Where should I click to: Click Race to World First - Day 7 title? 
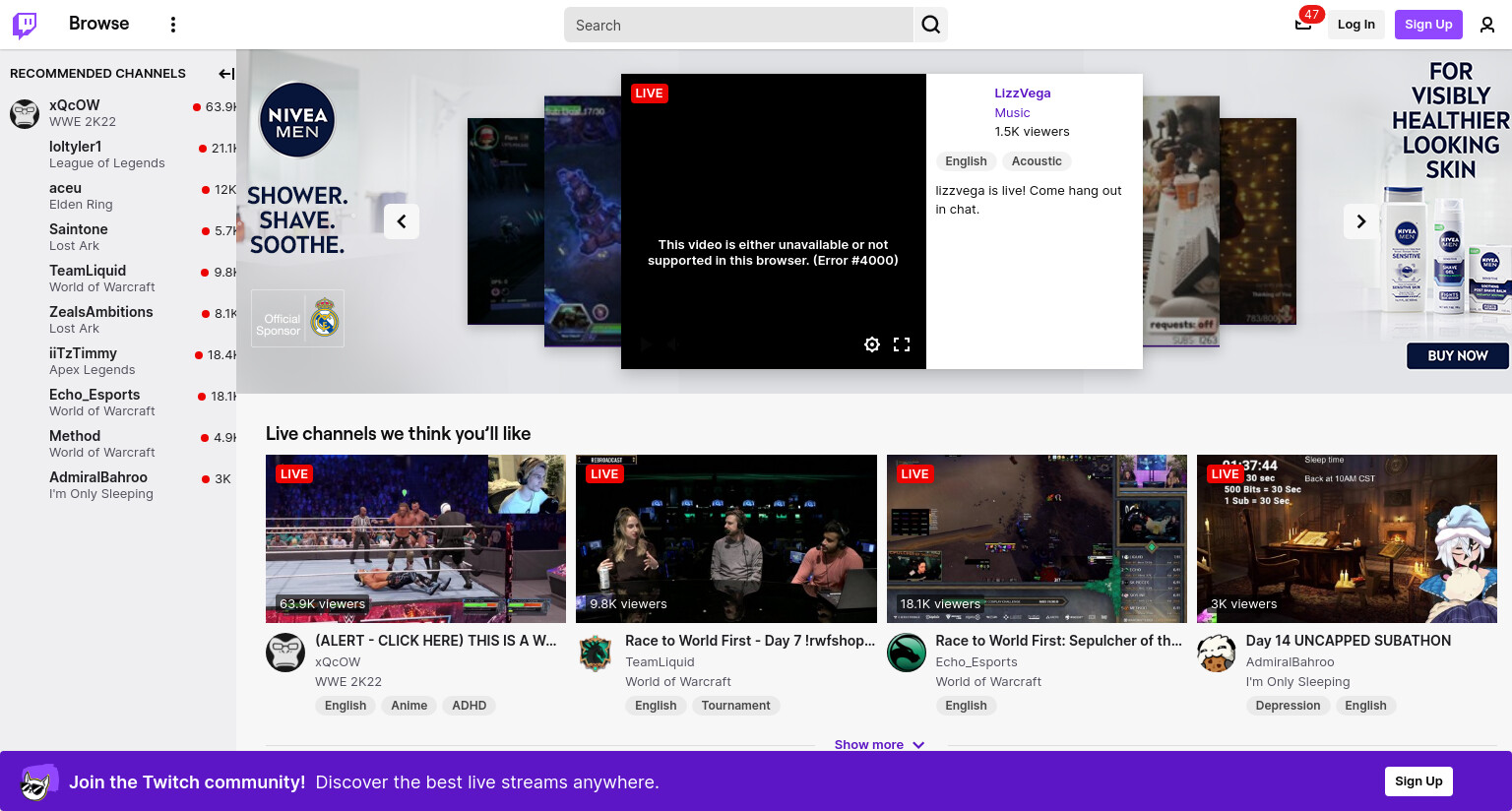750,641
